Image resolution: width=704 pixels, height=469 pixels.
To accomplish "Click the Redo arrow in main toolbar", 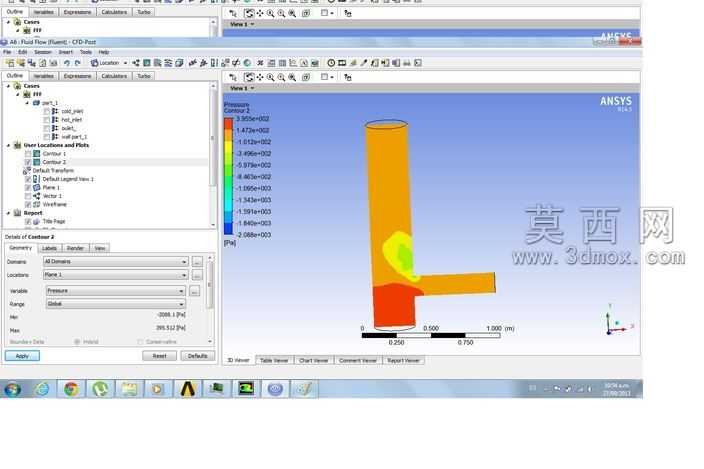I will point(78,63).
